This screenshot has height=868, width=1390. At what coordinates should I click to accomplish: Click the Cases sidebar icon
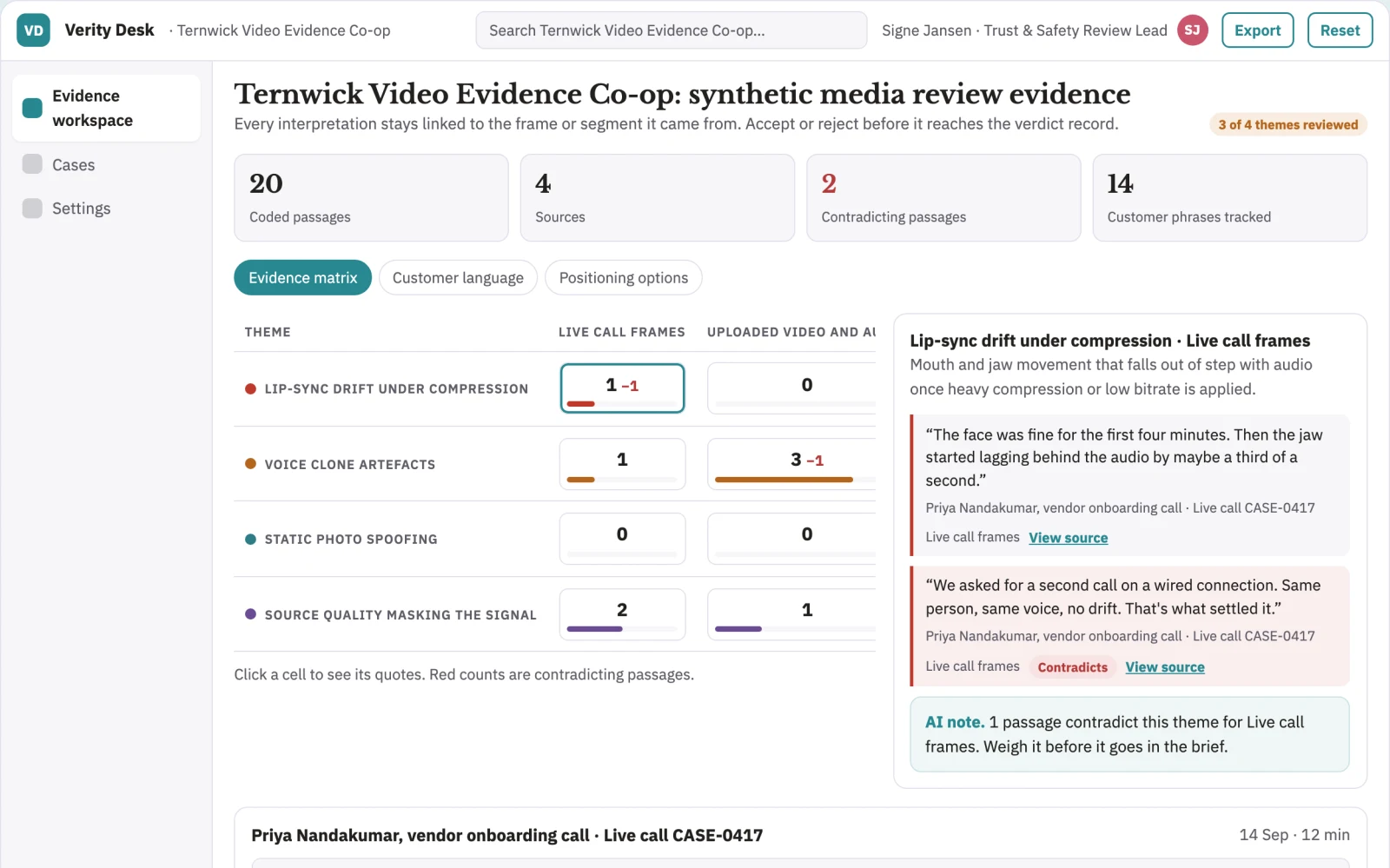pyautogui.click(x=32, y=164)
